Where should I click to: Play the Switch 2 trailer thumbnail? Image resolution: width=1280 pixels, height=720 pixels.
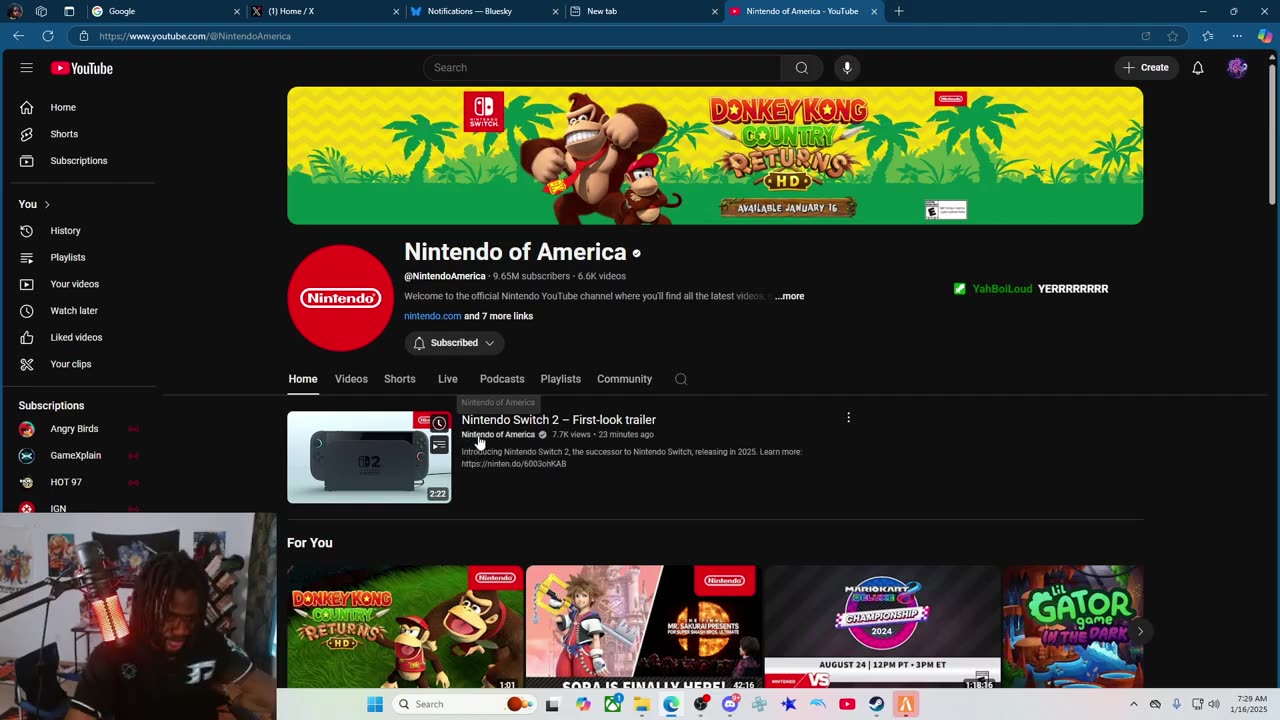pos(369,457)
